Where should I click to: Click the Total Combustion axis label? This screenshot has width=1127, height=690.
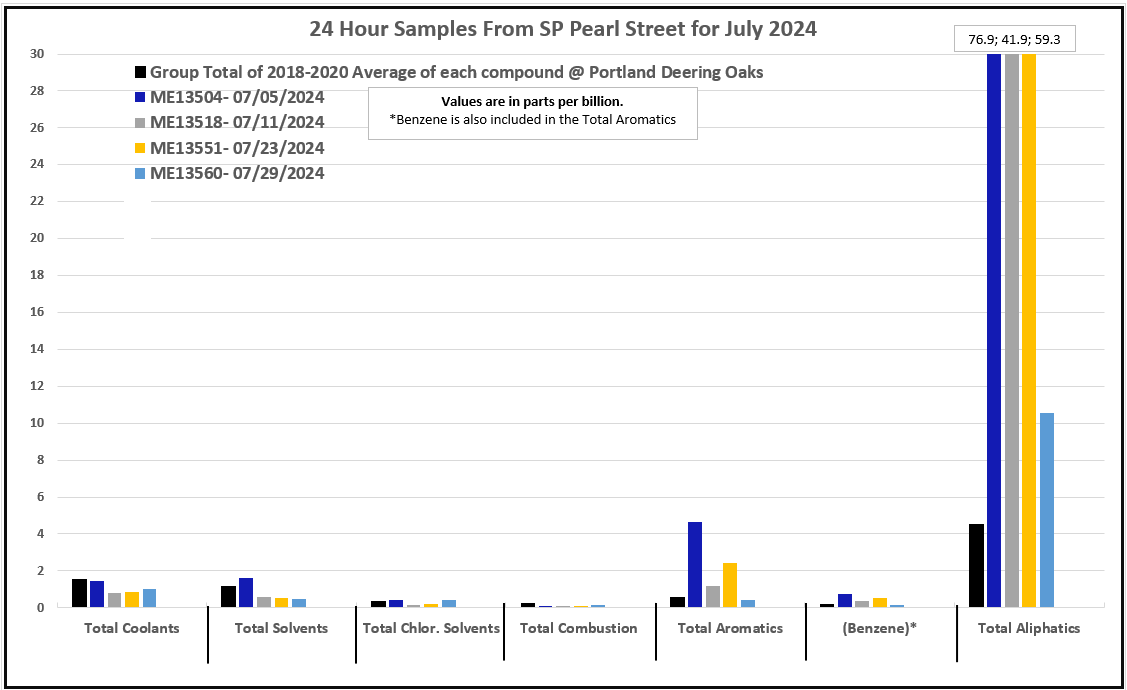pyautogui.click(x=578, y=628)
